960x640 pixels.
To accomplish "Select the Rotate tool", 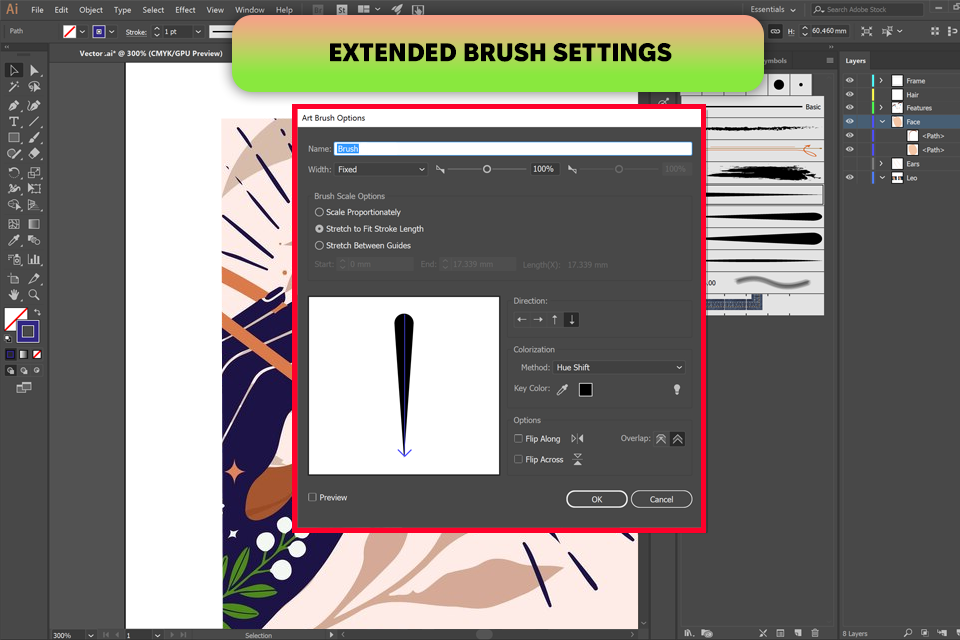I will (13, 173).
